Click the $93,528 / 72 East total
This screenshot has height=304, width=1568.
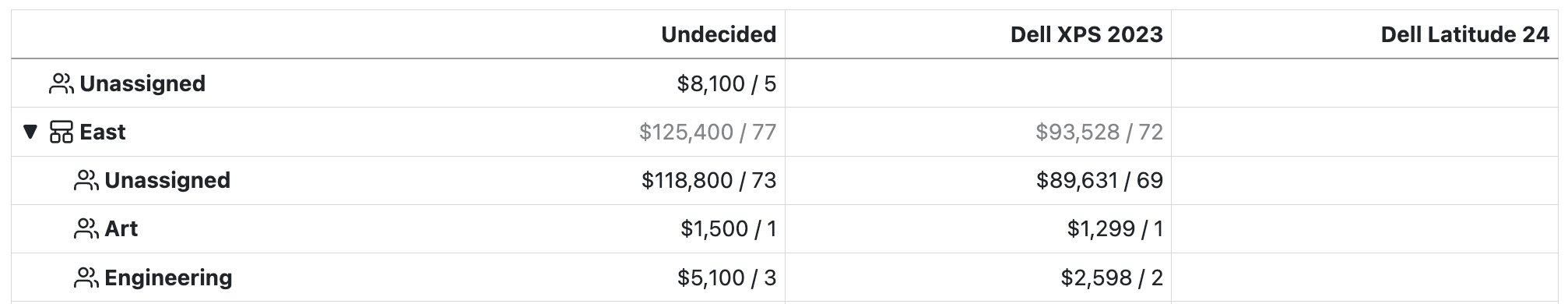click(x=1099, y=132)
